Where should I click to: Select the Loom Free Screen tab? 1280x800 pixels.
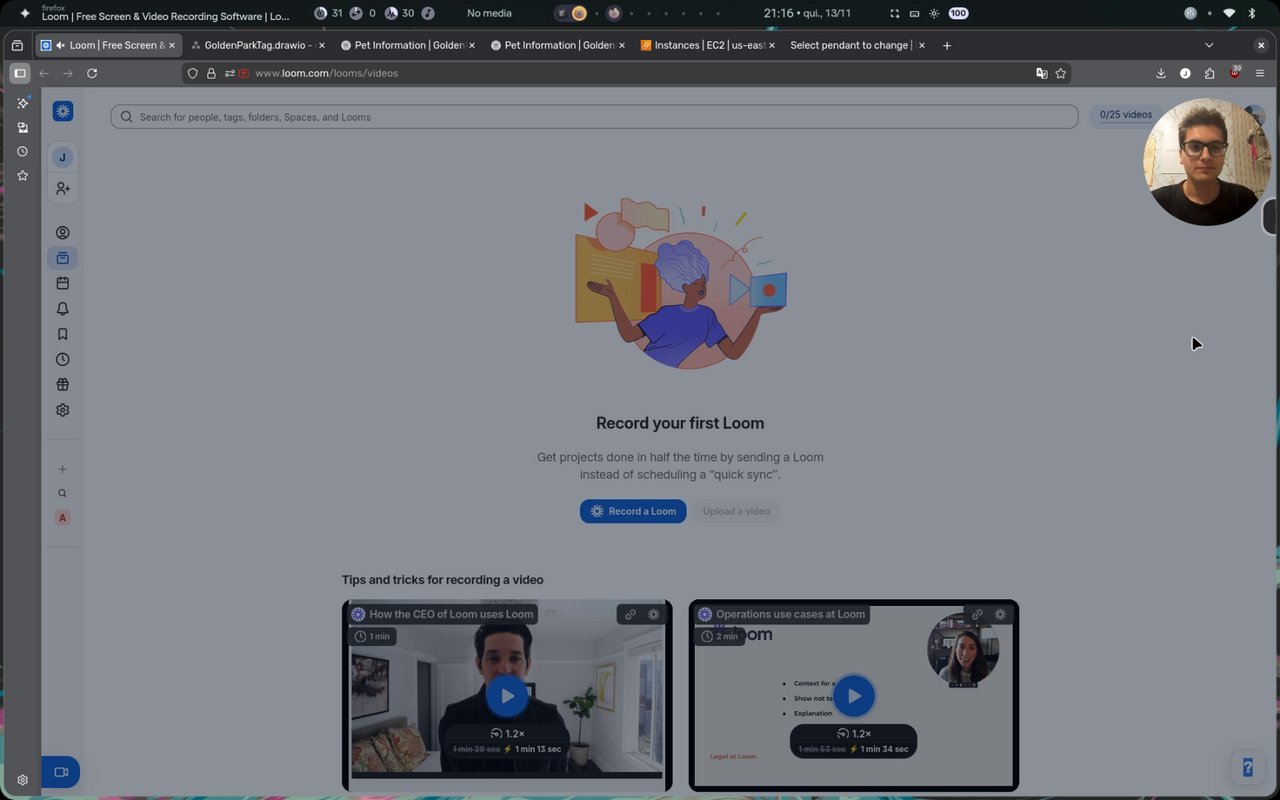108,45
